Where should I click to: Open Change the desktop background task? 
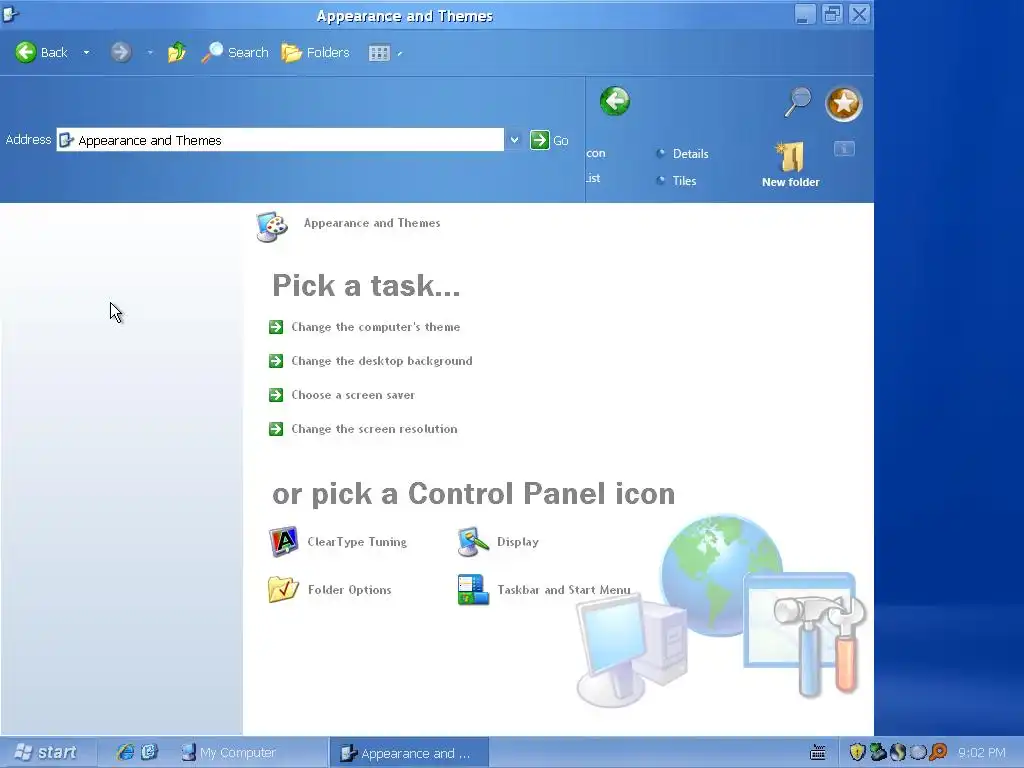381,360
